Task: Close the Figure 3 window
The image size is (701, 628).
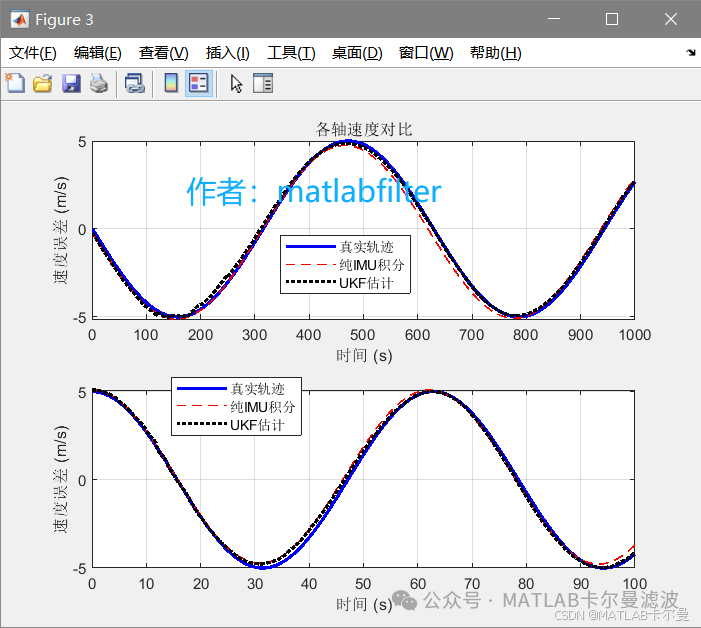Action: [671, 19]
